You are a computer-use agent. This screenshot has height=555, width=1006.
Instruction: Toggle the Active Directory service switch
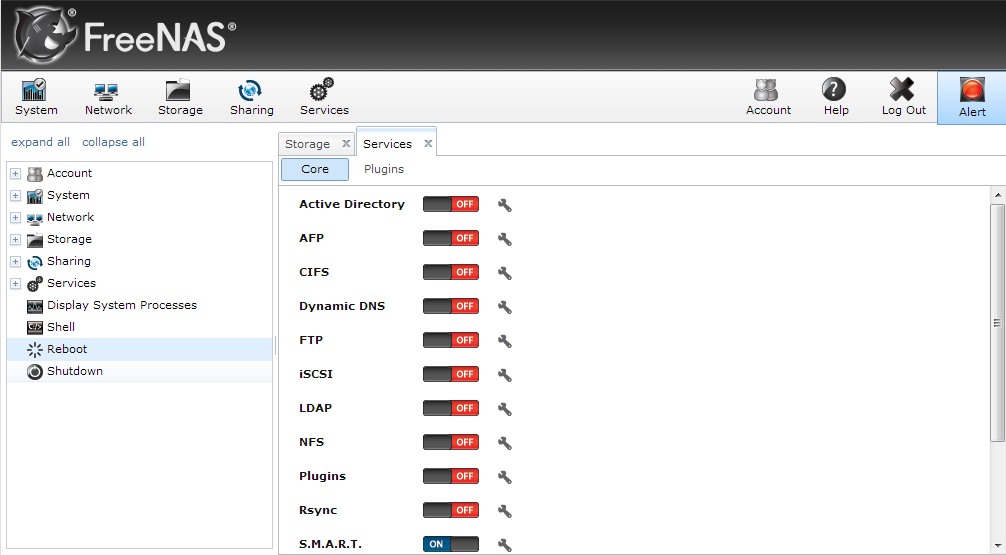[x=451, y=204]
